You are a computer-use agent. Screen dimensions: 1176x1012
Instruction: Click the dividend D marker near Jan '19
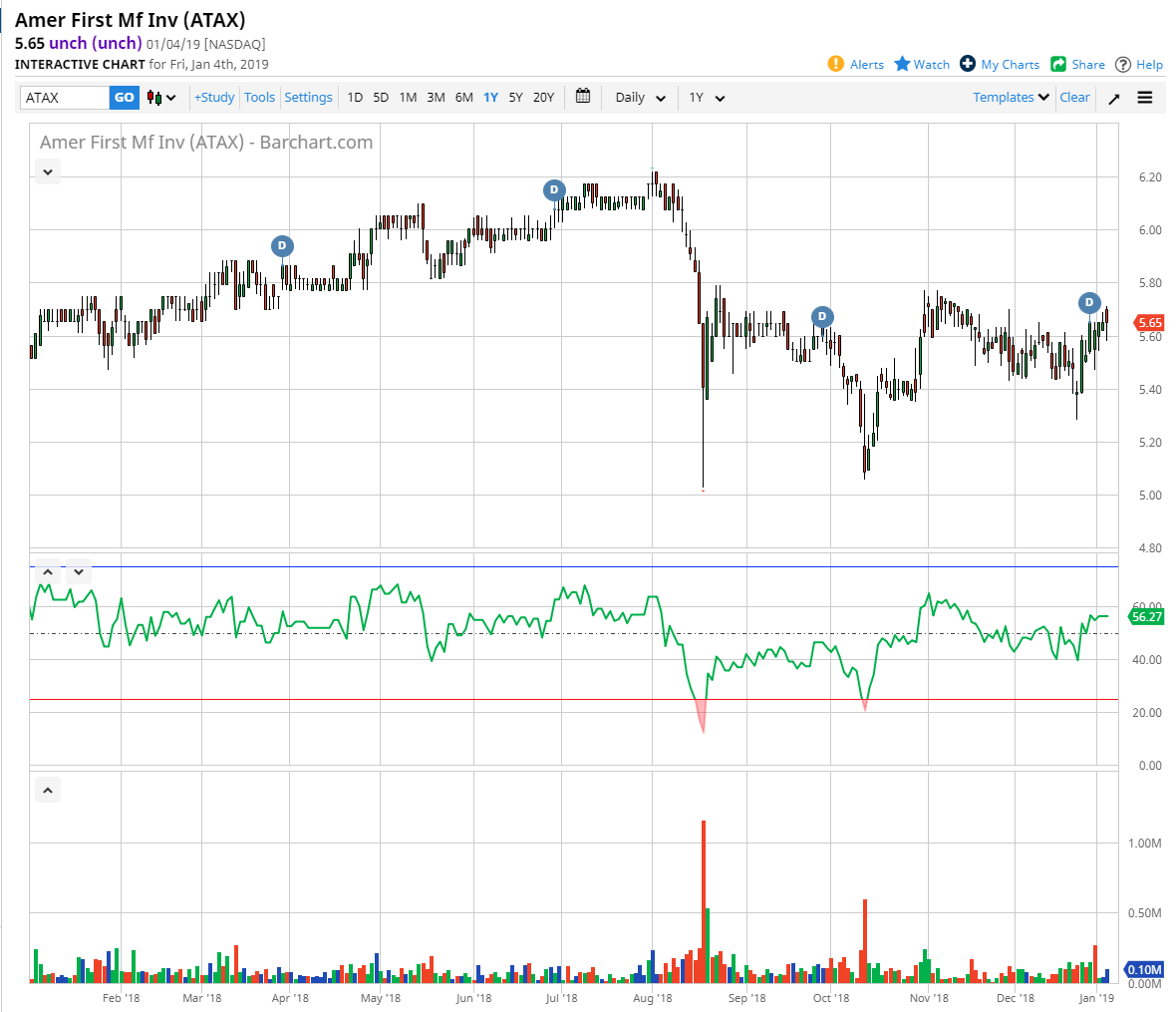(1089, 302)
